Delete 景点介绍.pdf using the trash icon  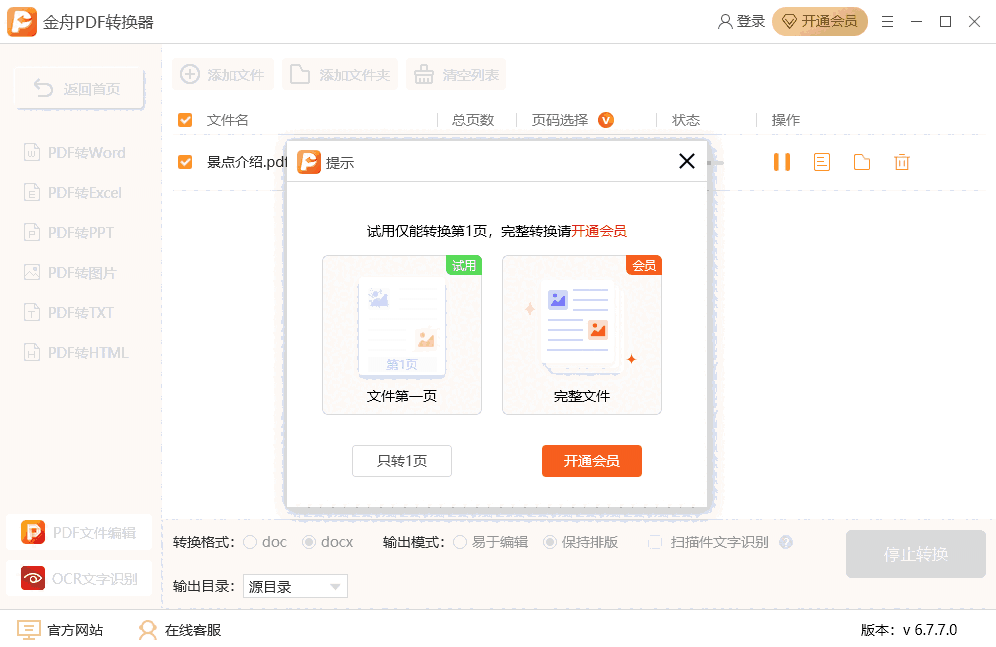[x=902, y=162]
